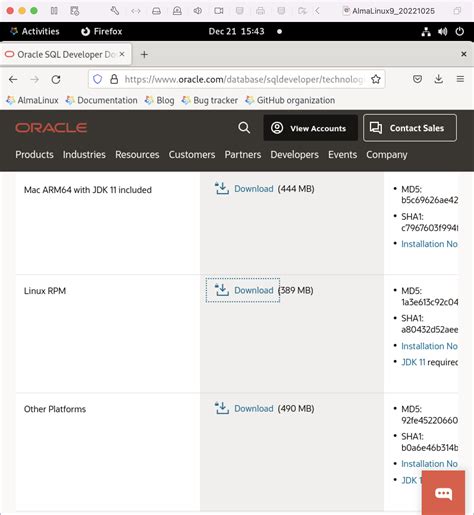
Task: Open Developers navigation menu
Action: tap(294, 155)
